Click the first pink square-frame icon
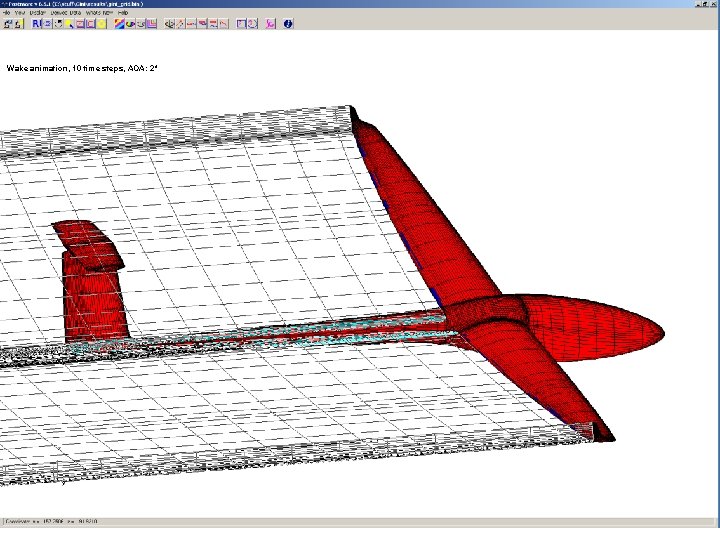 click(x=80, y=23)
